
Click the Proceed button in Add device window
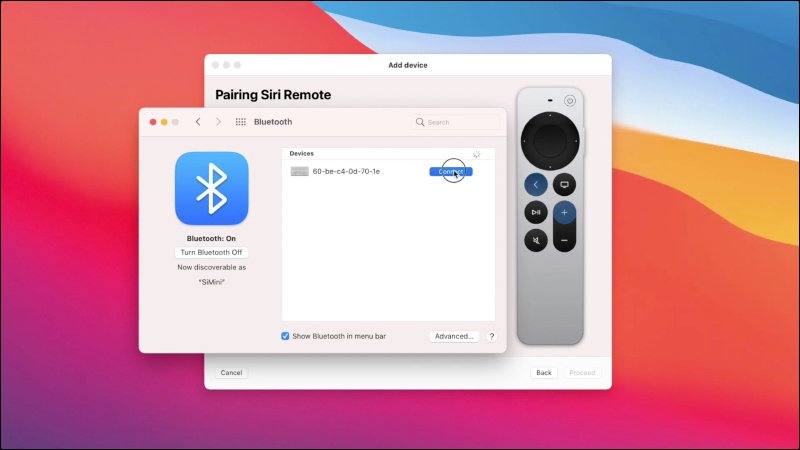pos(582,373)
